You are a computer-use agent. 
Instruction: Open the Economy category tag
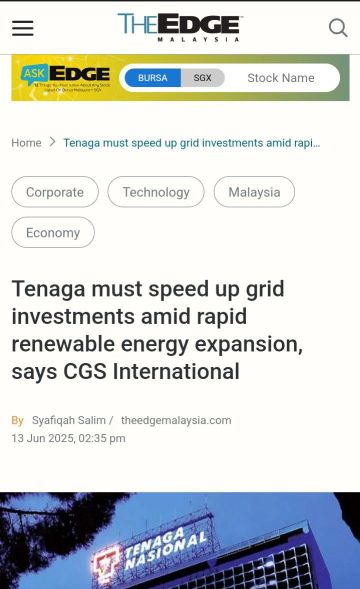[x=53, y=233]
